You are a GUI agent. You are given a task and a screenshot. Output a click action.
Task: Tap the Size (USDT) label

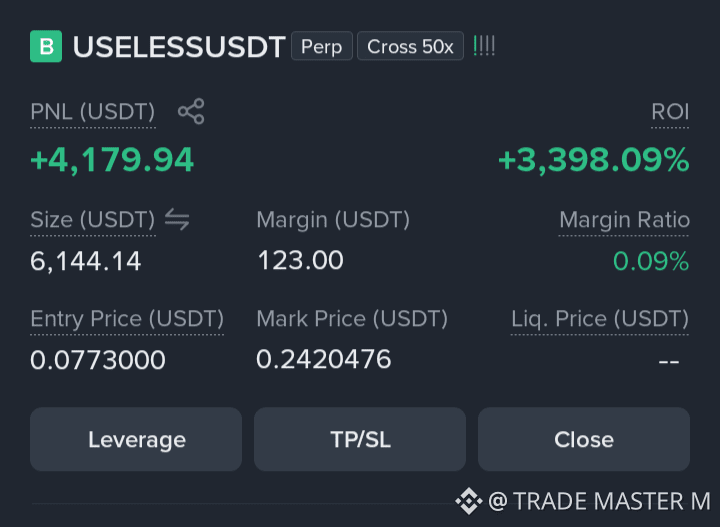[x=93, y=220]
